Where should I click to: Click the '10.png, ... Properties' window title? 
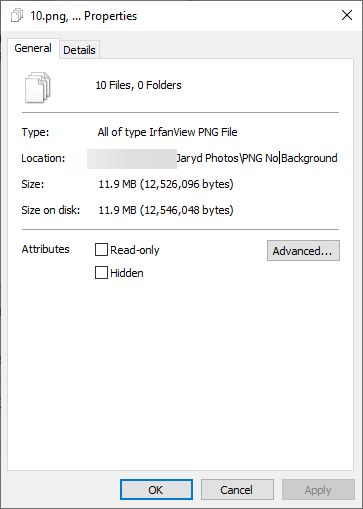(x=84, y=16)
